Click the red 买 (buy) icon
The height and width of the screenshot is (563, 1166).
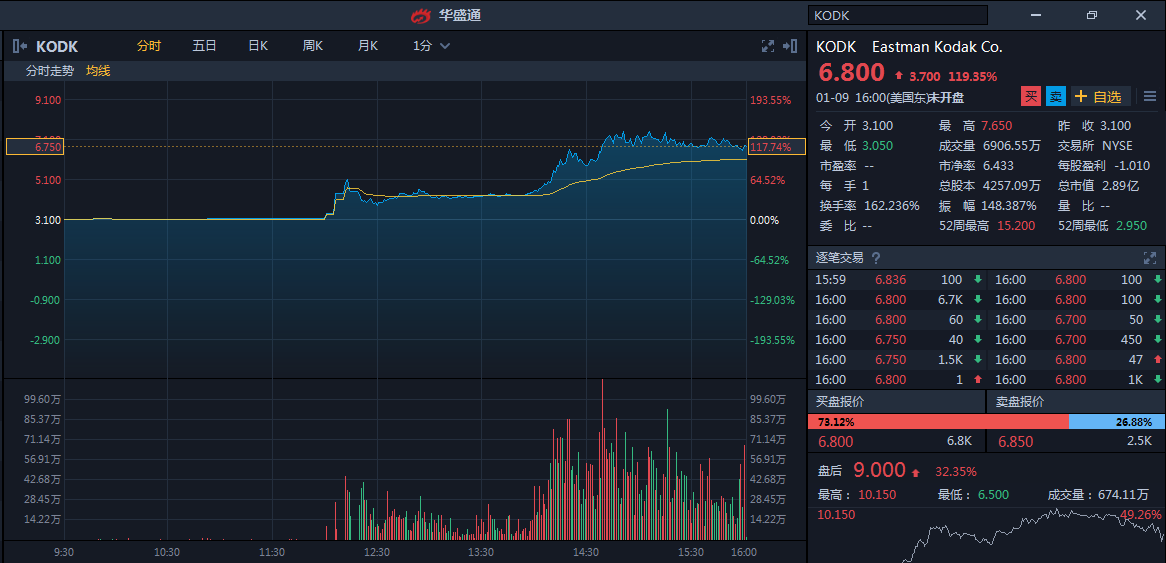[x=1031, y=97]
